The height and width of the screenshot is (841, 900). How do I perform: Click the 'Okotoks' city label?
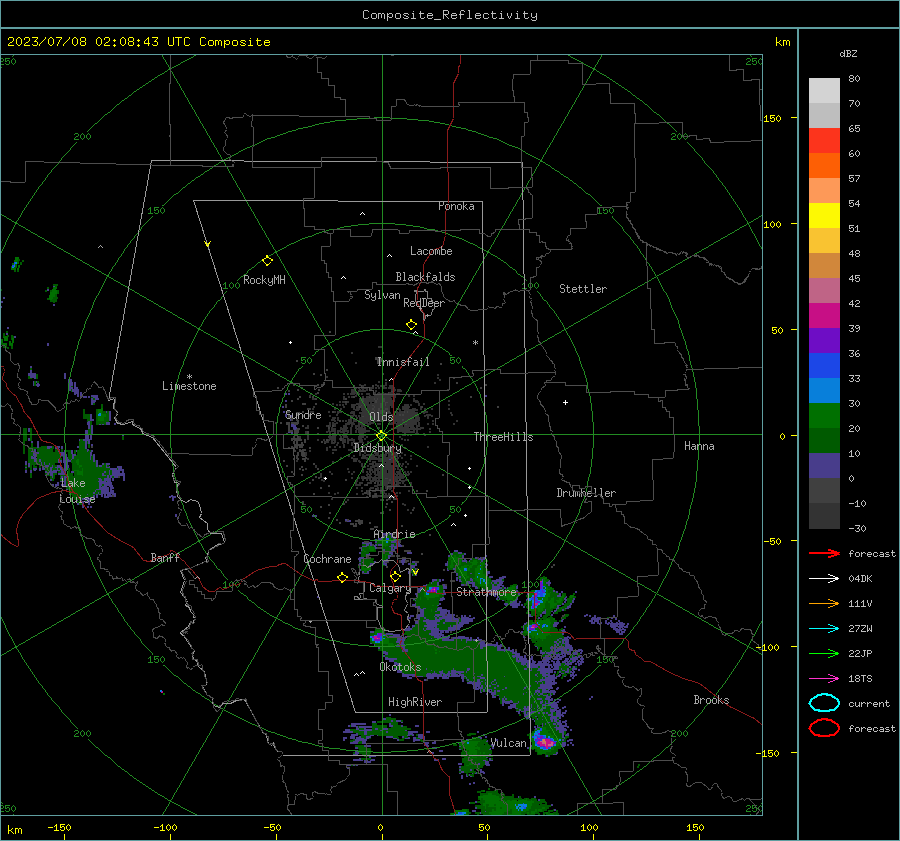coord(400,667)
